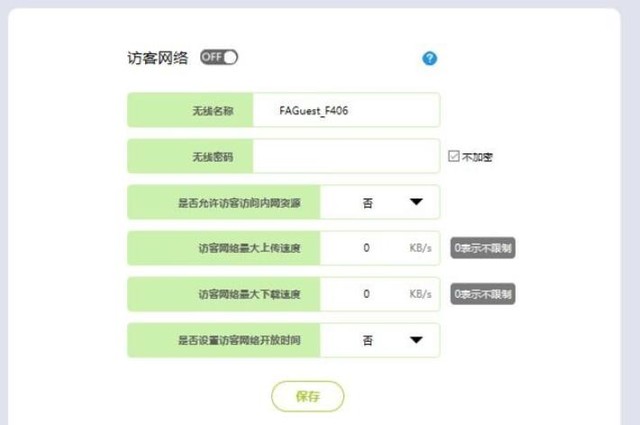This screenshot has width=640, height=425.
Task: Click the 保存 save button
Action: click(308, 396)
